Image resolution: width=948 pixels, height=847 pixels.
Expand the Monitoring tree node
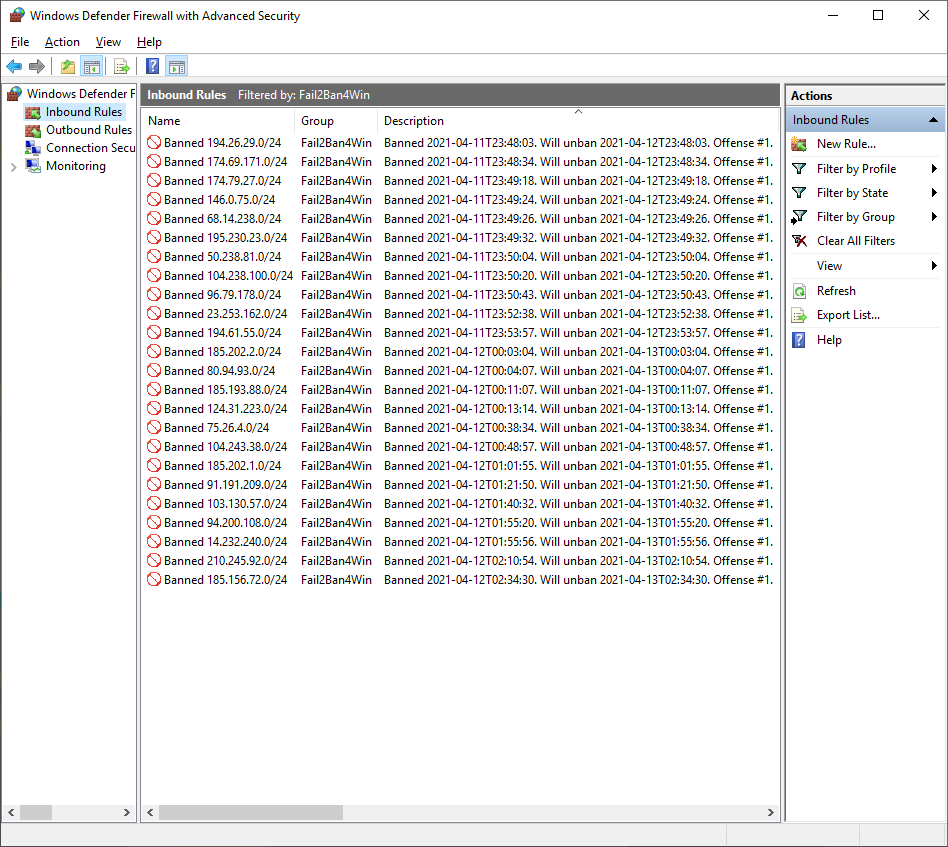(x=13, y=167)
